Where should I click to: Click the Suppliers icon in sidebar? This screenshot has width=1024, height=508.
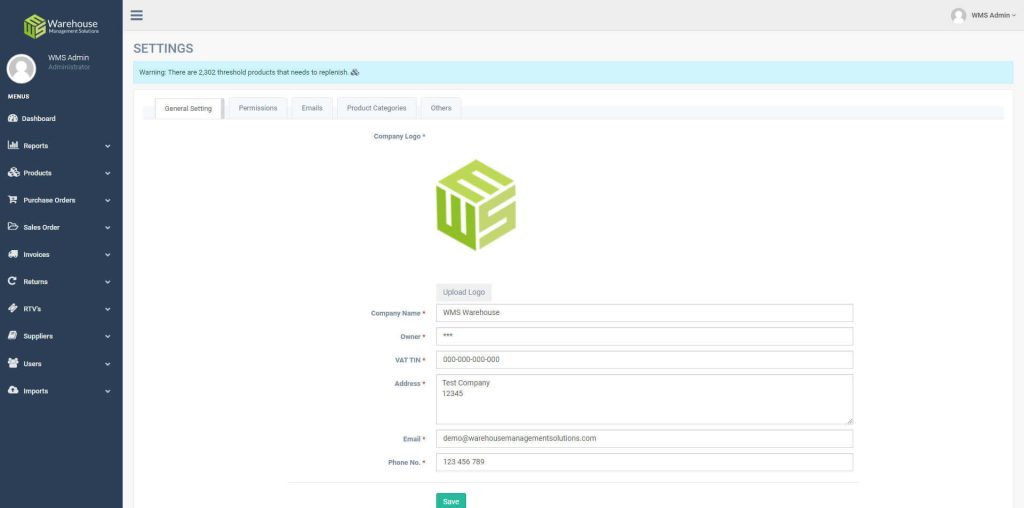(x=13, y=336)
